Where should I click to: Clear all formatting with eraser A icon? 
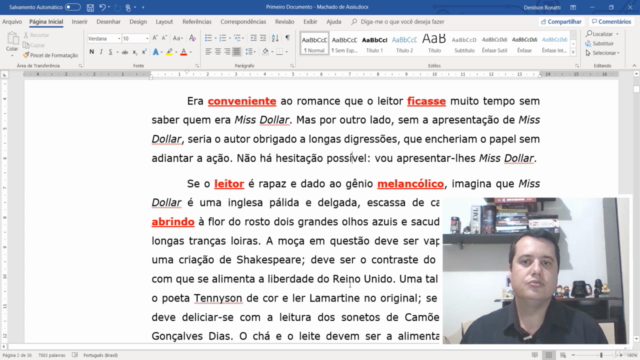tap(192, 38)
